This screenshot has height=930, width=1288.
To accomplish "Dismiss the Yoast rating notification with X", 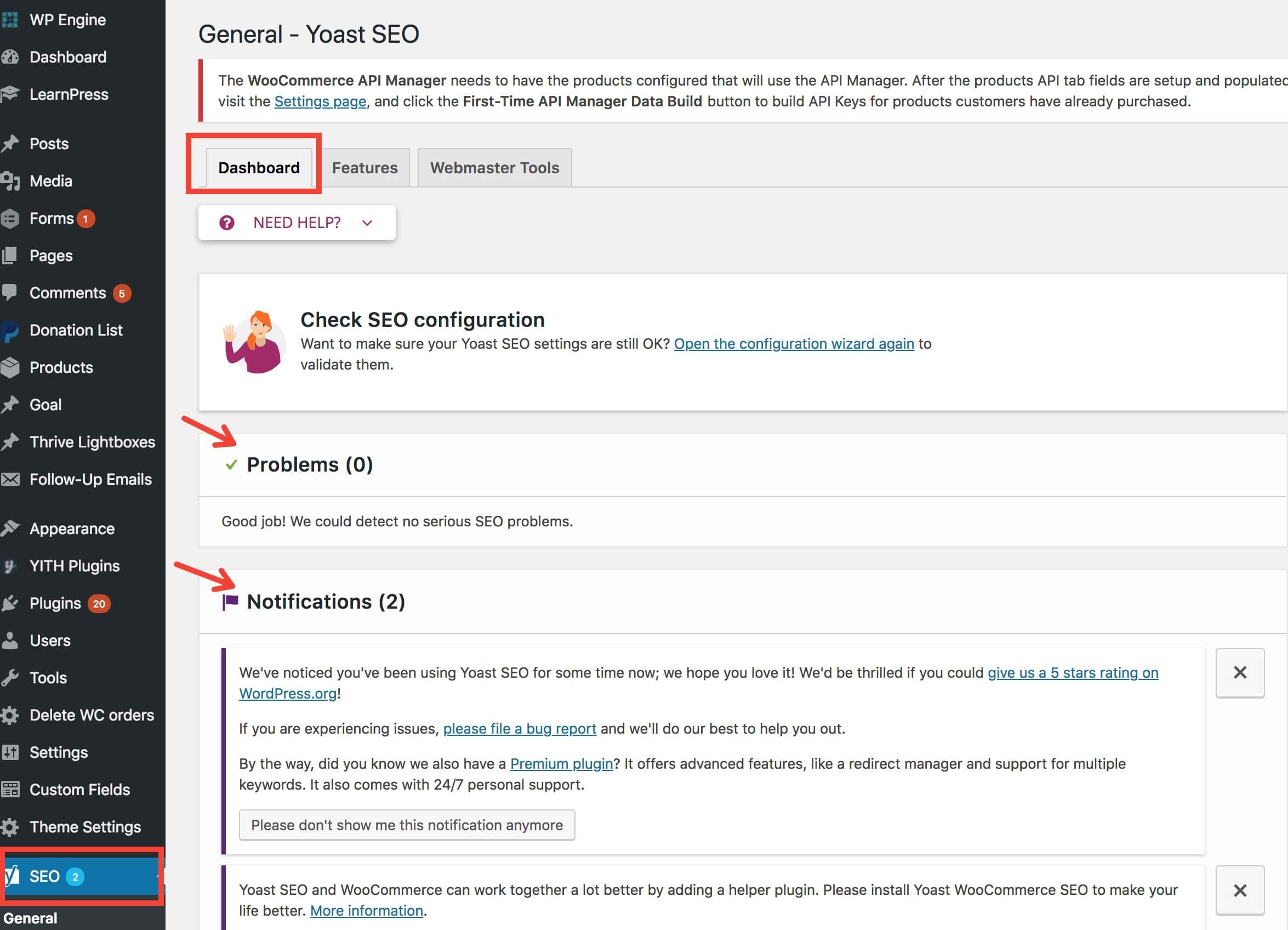I will (x=1240, y=673).
